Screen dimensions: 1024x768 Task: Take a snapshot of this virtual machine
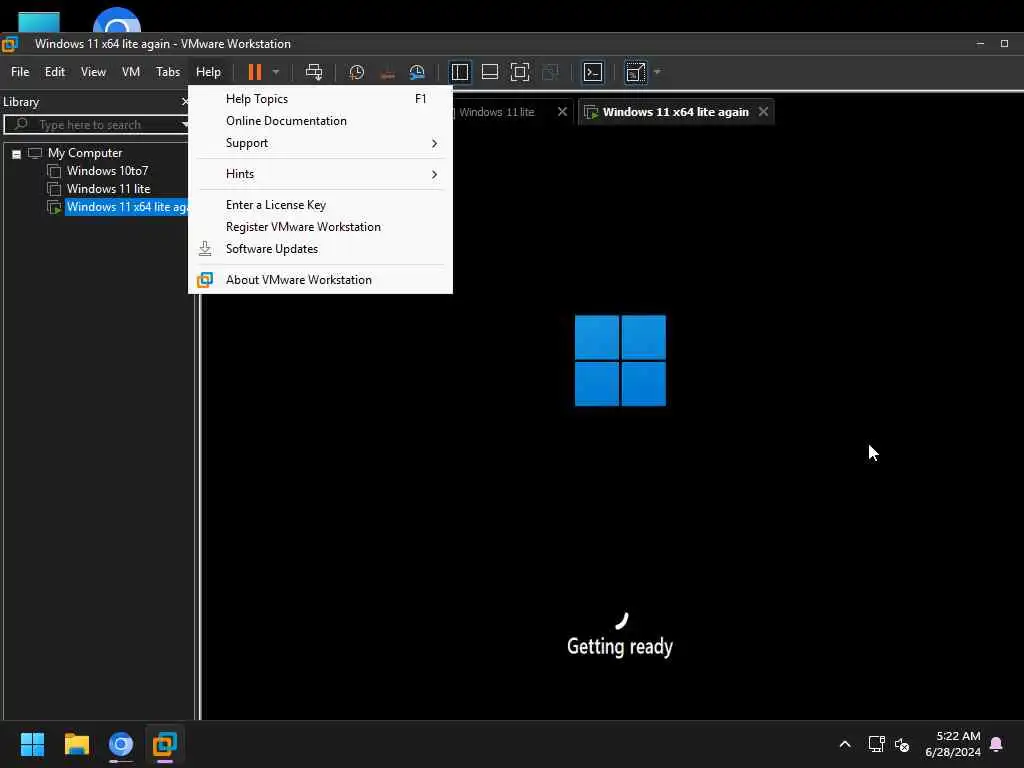coord(357,72)
